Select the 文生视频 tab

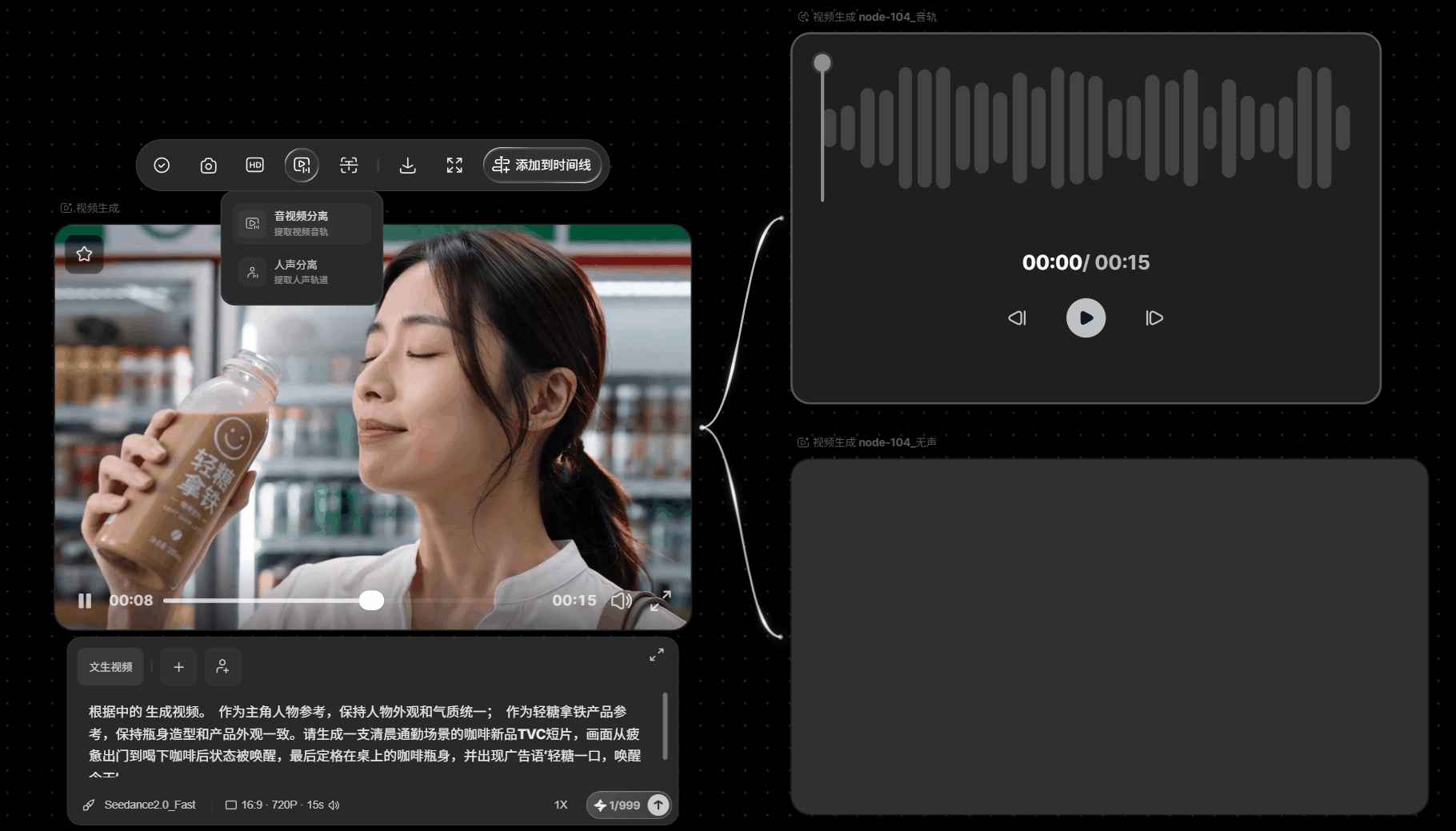(110, 667)
